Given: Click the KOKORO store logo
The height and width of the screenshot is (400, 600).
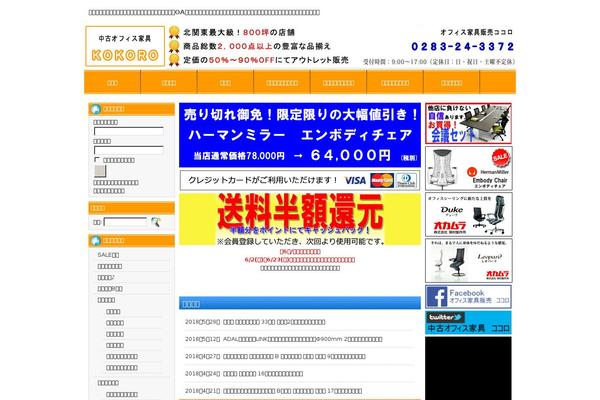Looking at the screenshot, I should tap(125, 46).
